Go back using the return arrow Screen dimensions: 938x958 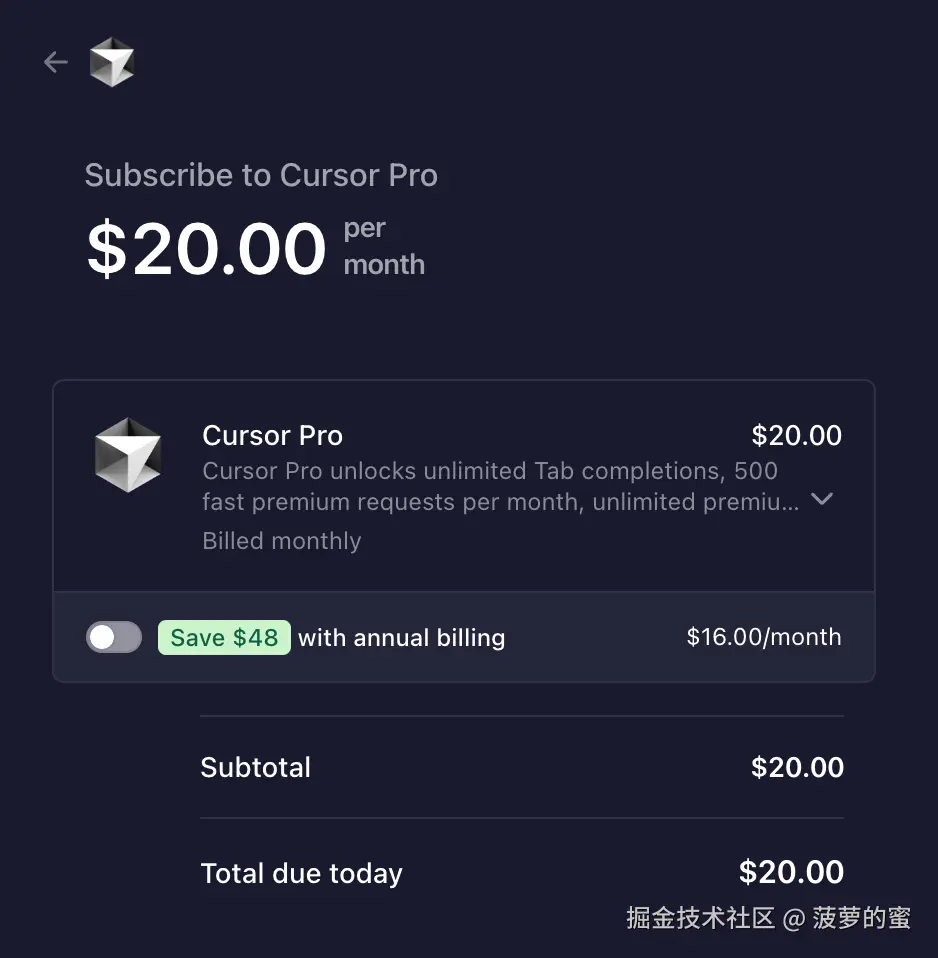(55, 62)
